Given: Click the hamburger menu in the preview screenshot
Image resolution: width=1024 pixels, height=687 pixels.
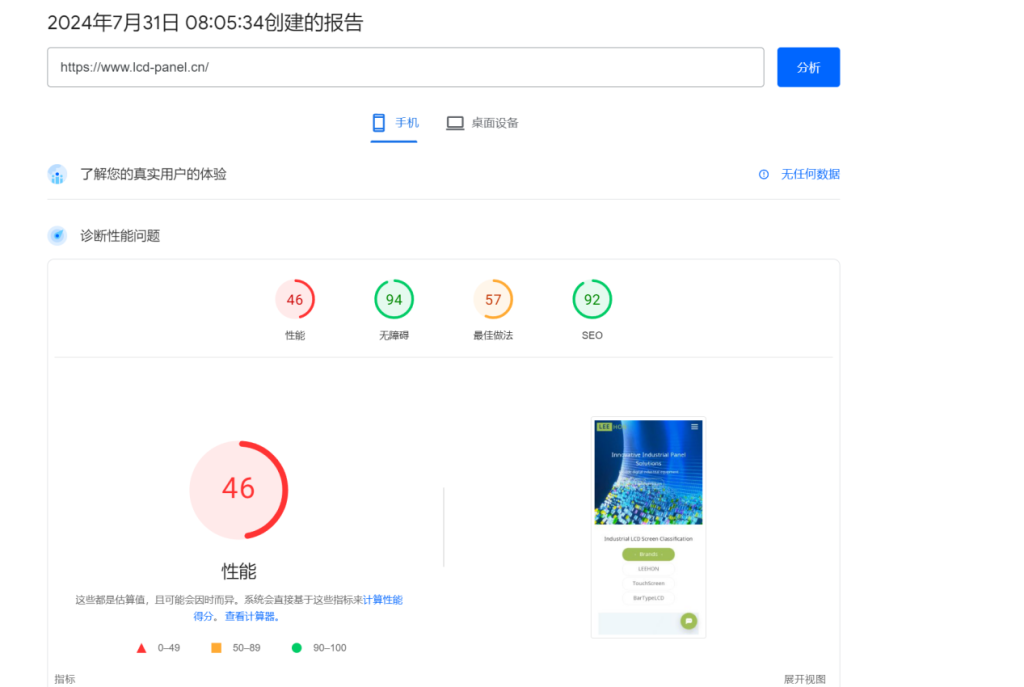Looking at the screenshot, I should (x=695, y=426).
